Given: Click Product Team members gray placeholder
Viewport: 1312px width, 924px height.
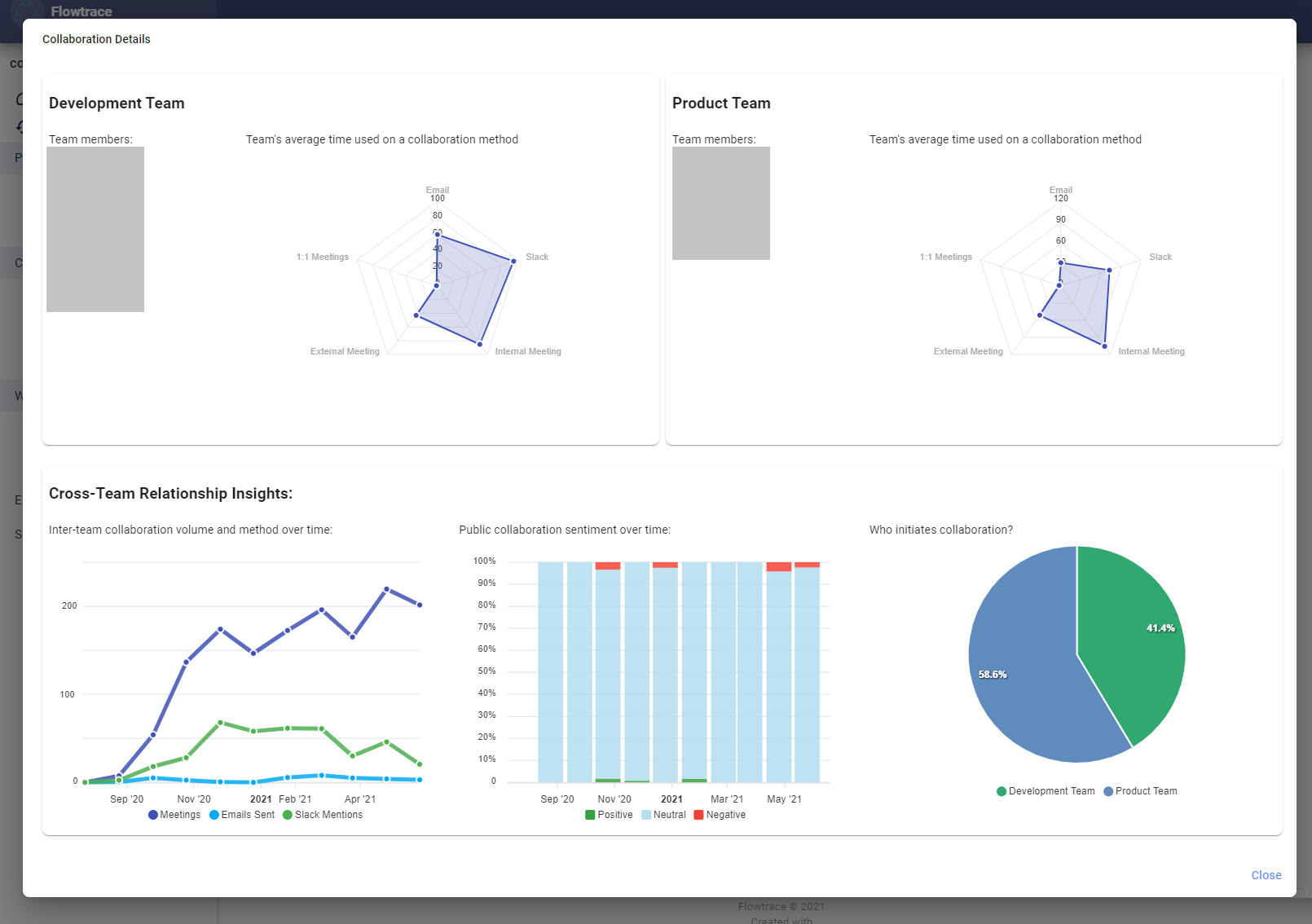Looking at the screenshot, I should tap(721, 203).
